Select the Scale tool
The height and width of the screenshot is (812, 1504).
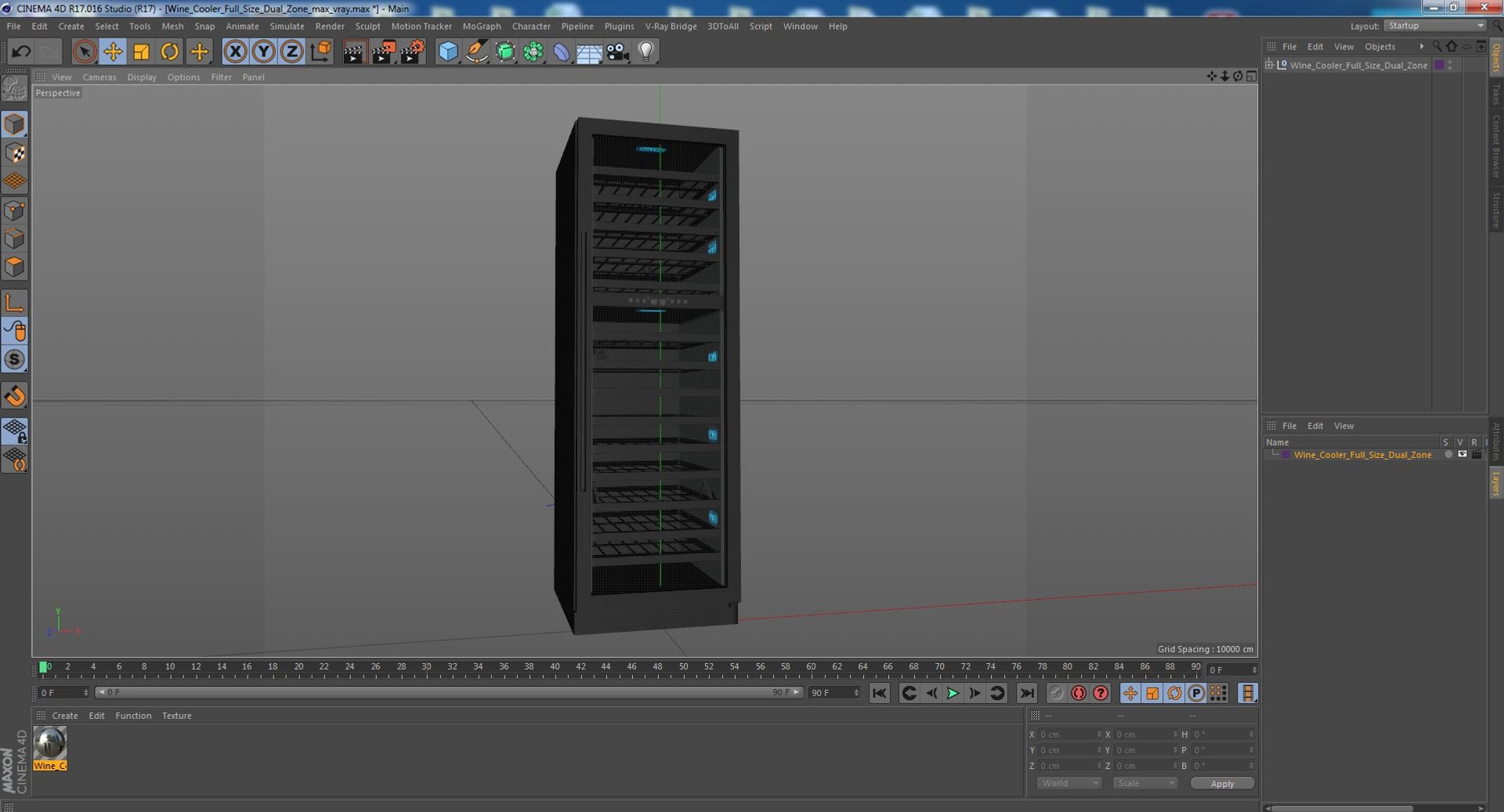pos(141,52)
